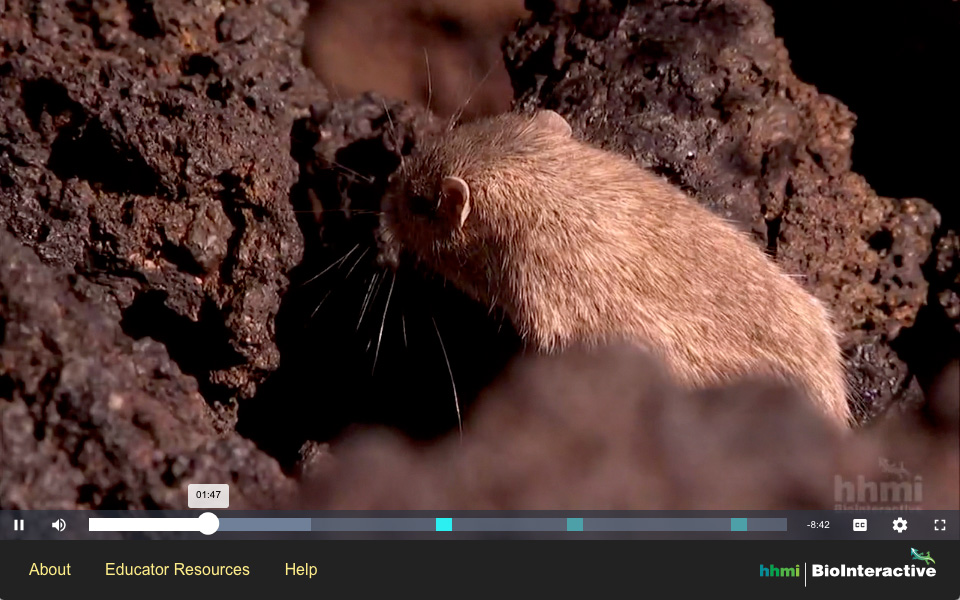Click the progress bar scrubber handle

(x=208, y=524)
